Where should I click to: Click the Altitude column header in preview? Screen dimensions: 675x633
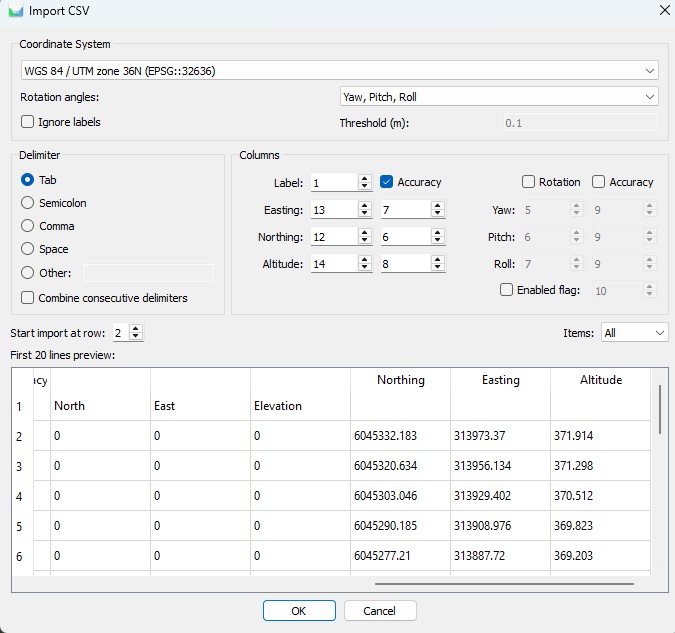coord(601,380)
